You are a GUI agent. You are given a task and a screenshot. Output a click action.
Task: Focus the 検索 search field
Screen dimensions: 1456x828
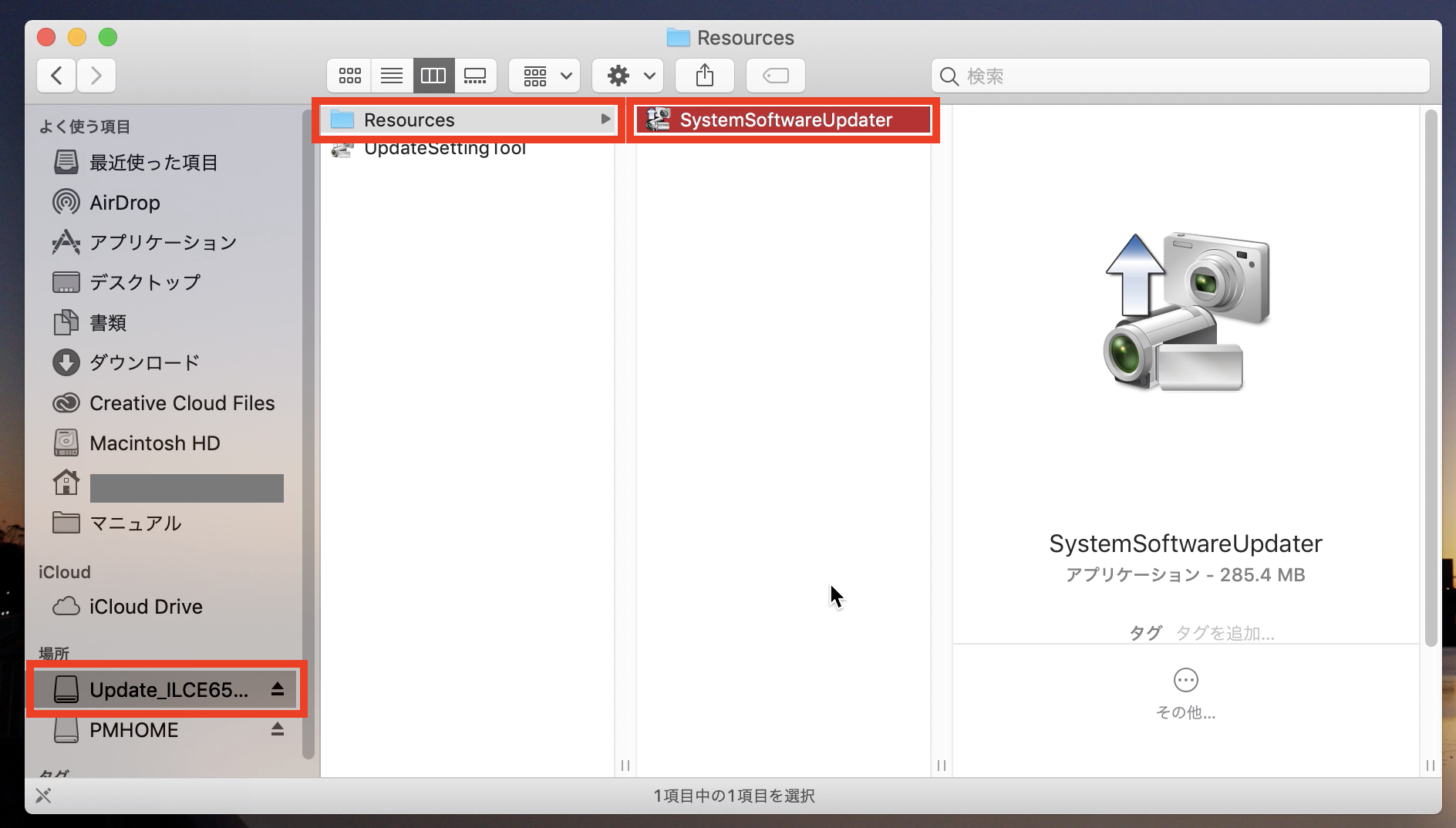point(1180,76)
